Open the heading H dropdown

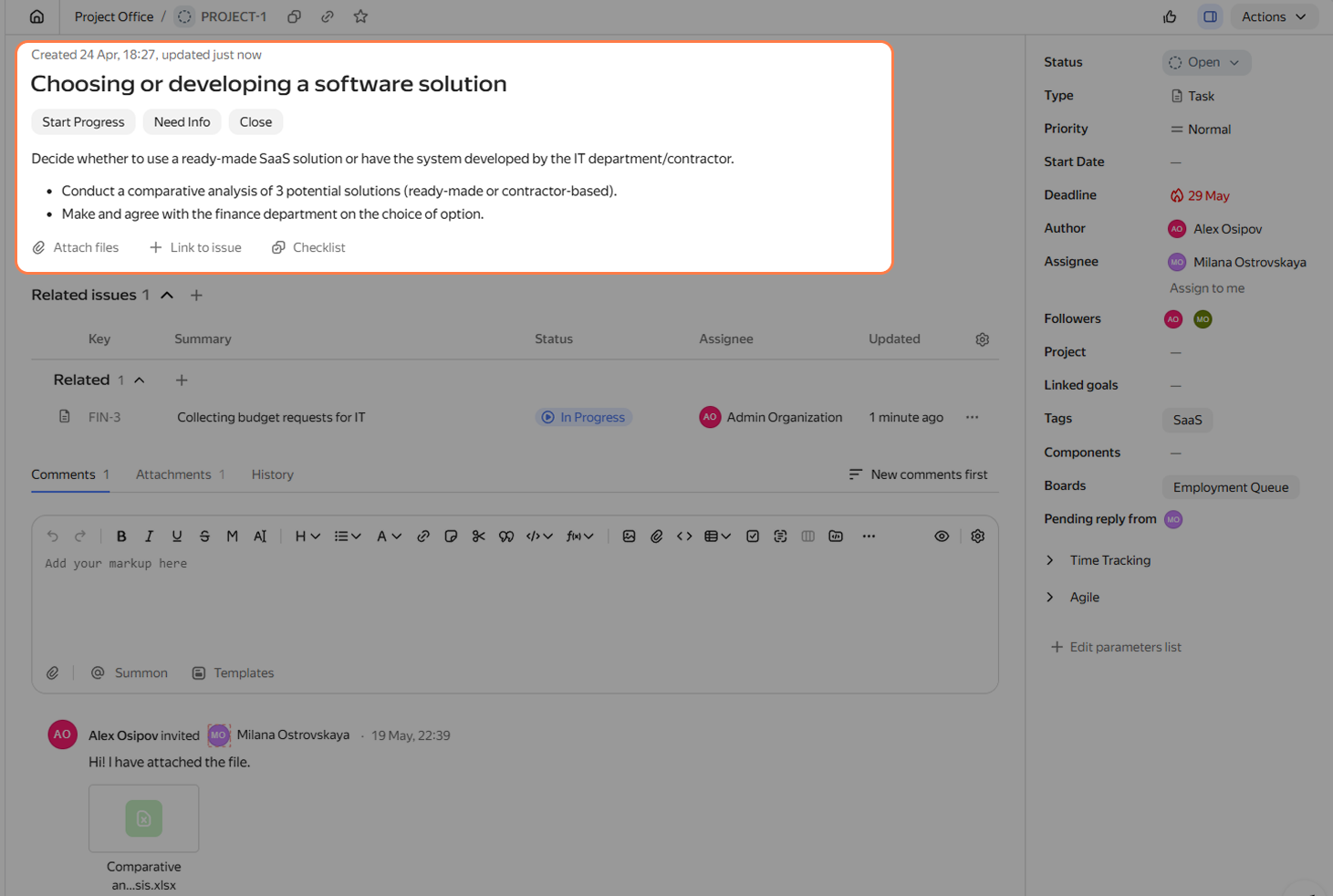pyautogui.click(x=307, y=537)
